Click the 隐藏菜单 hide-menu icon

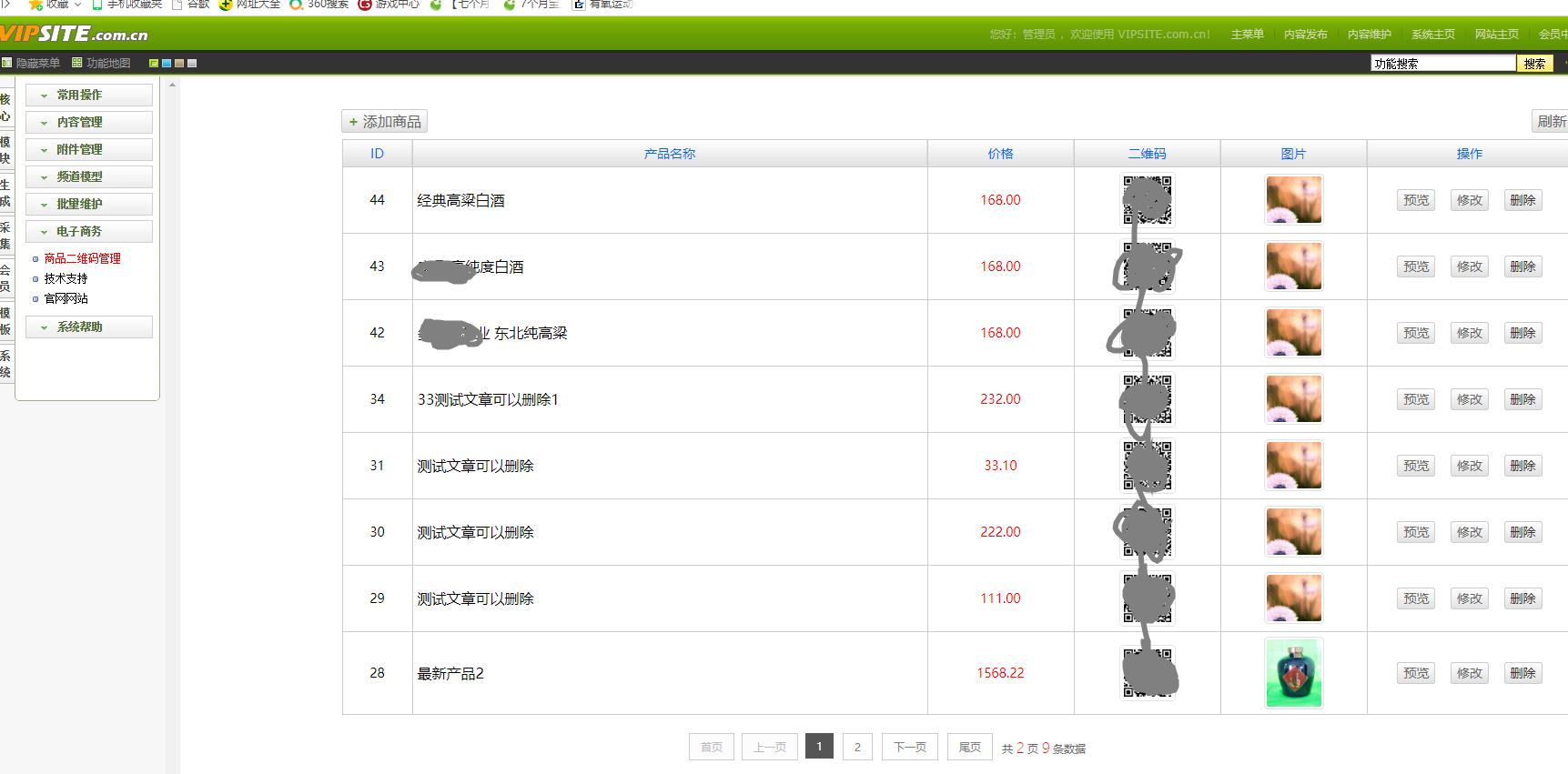point(6,63)
